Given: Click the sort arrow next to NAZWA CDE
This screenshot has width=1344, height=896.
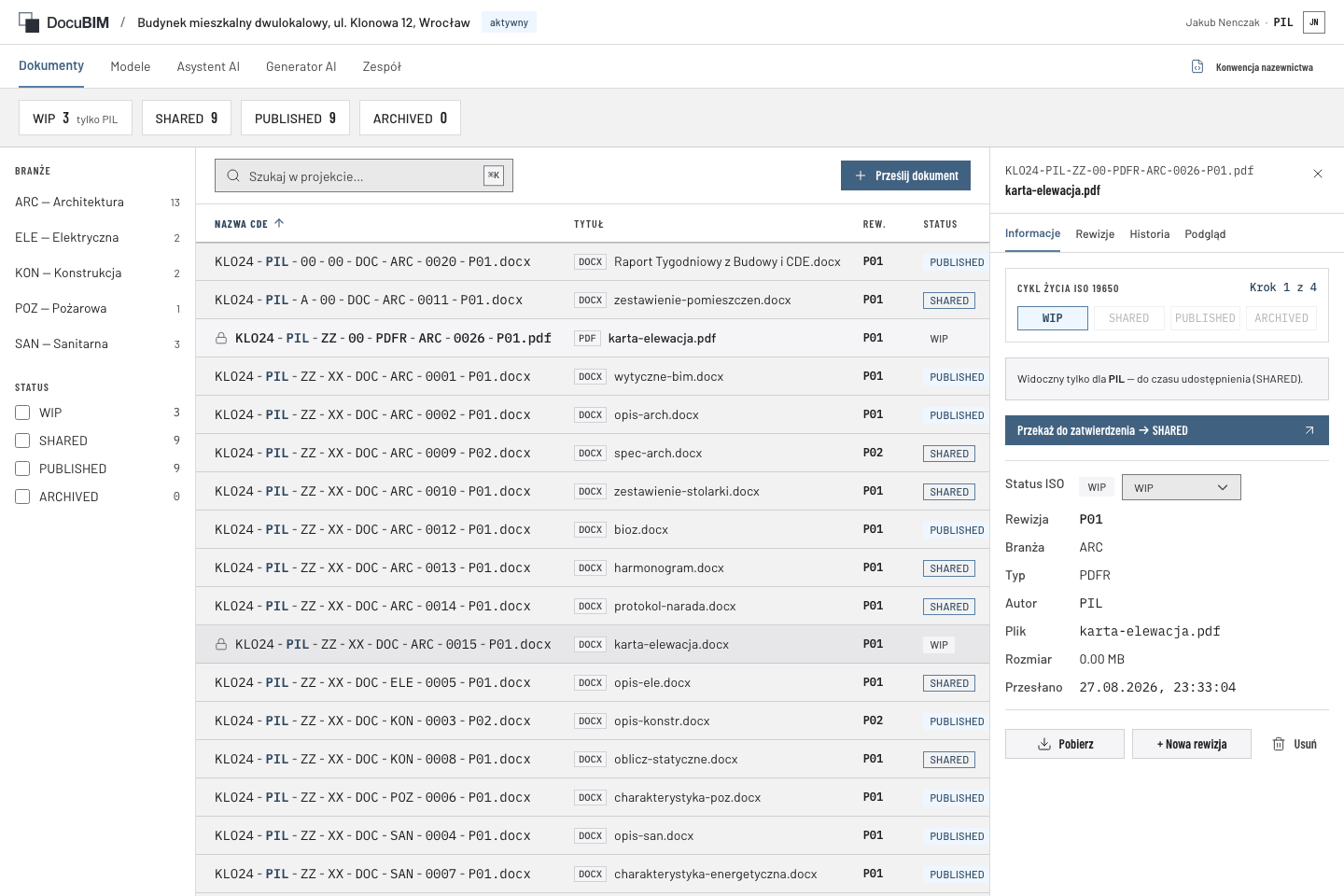Looking at the screenshot, I should [279, 223].
